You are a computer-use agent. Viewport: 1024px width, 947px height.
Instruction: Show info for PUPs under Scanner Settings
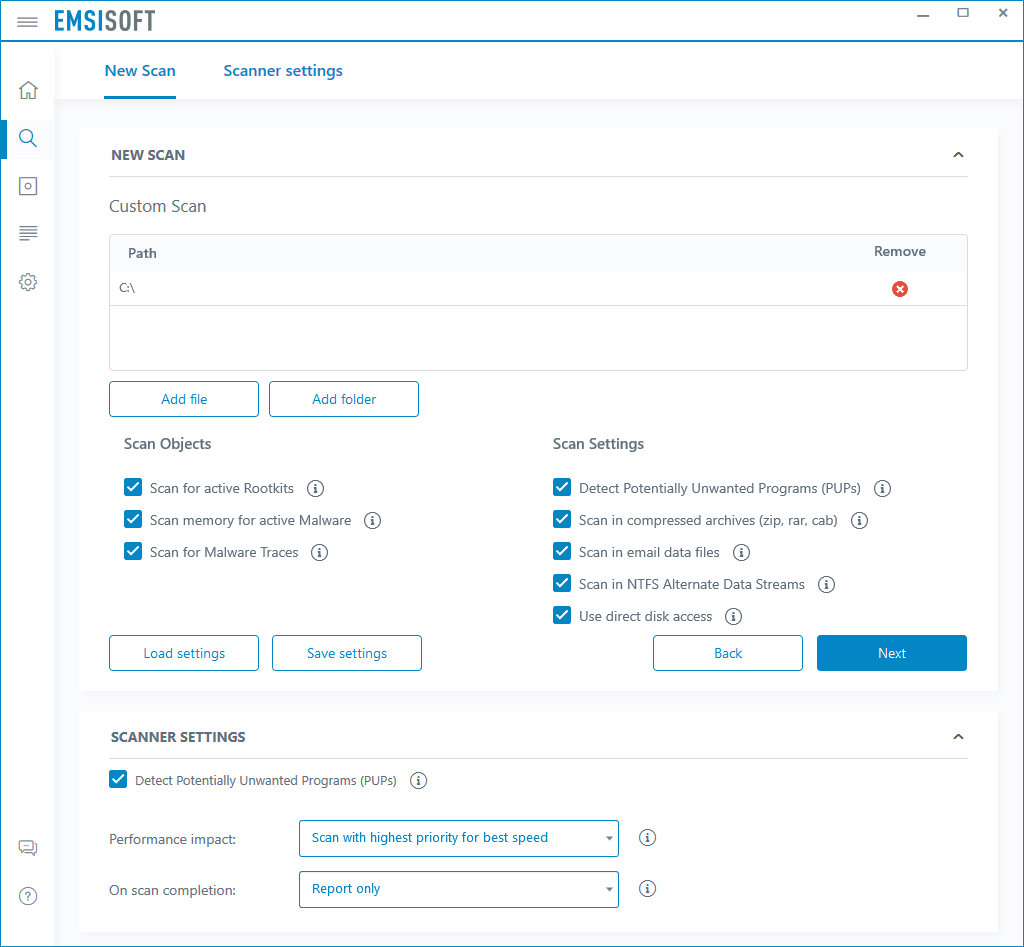[419, 780]
